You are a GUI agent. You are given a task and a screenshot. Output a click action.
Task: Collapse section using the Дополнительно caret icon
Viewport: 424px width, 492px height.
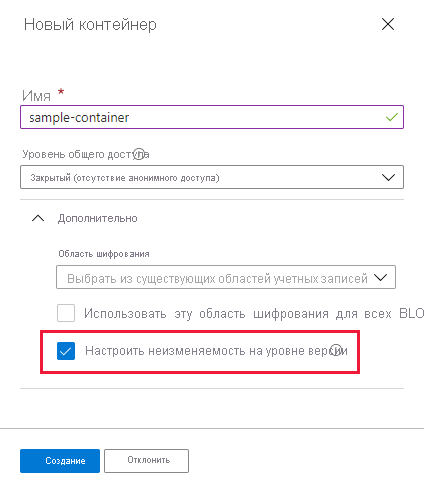coord(38,218)
